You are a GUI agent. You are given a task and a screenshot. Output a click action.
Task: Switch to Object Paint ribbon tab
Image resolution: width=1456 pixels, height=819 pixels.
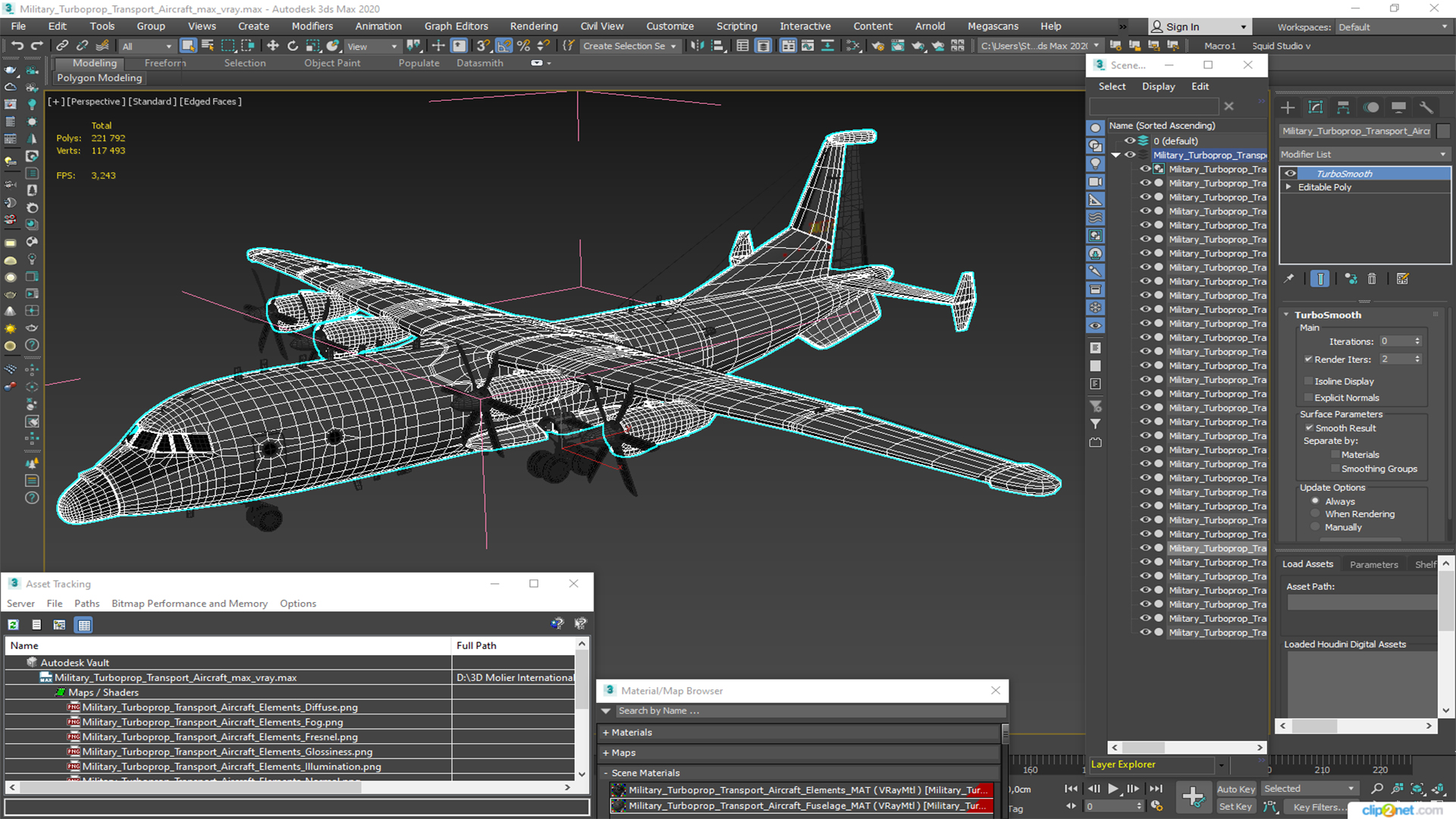click(x=332, y=63)
